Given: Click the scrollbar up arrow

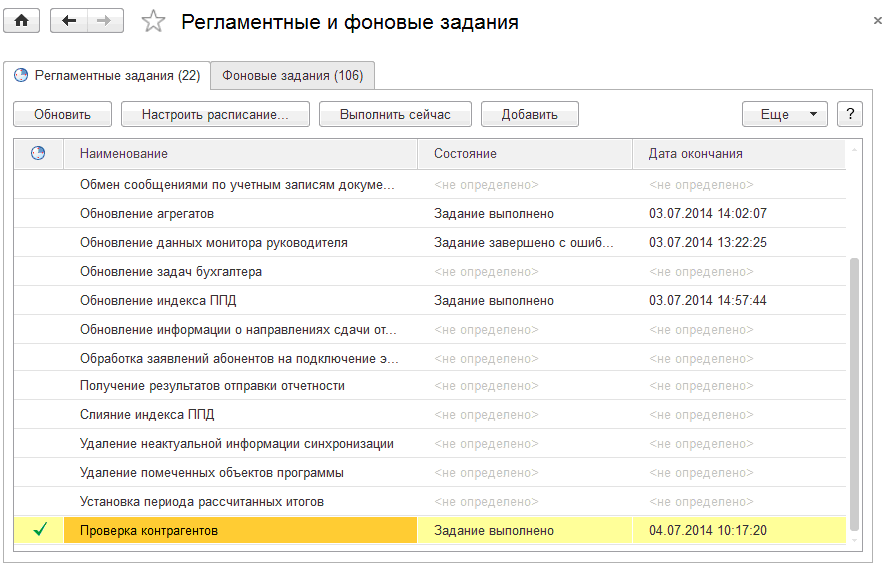Looking at the screenshot, I should [x=854, y=150].
